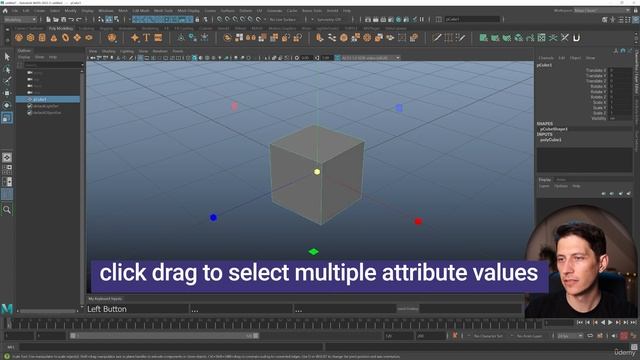Open the Modeling menu set dropdown
The image size is (640, 360).
click(20, 19)
